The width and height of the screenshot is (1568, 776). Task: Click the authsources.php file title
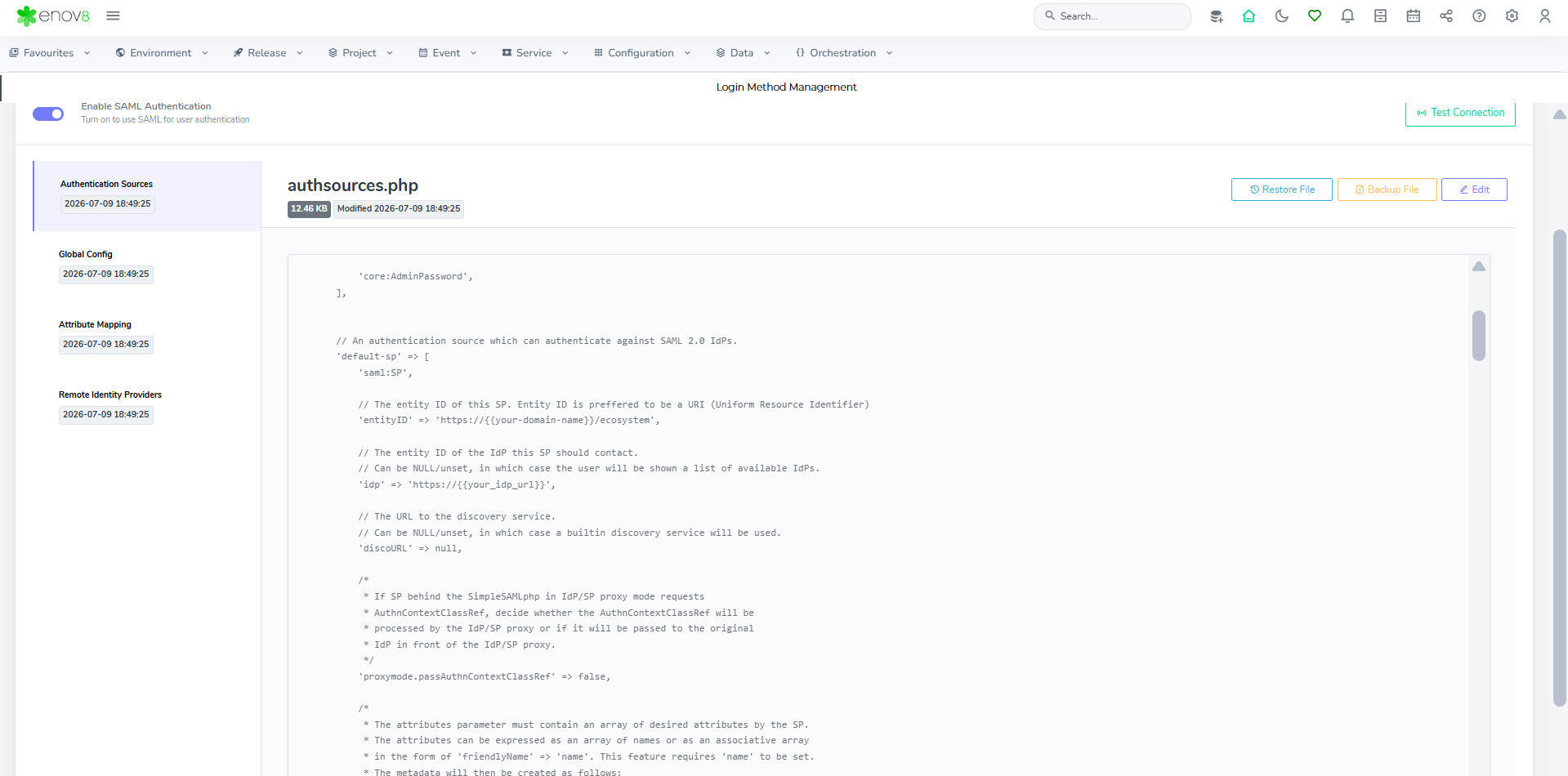pyautogui.click(x=353, y=185)
